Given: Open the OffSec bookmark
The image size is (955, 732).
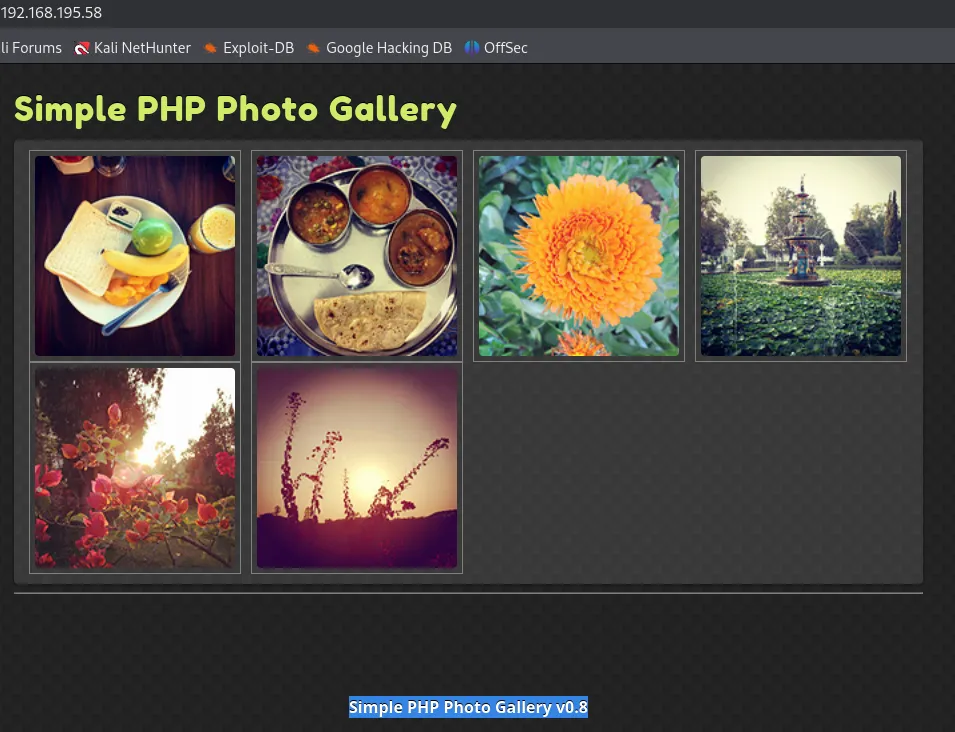Looking at the screenshot, I should (496, 48).
